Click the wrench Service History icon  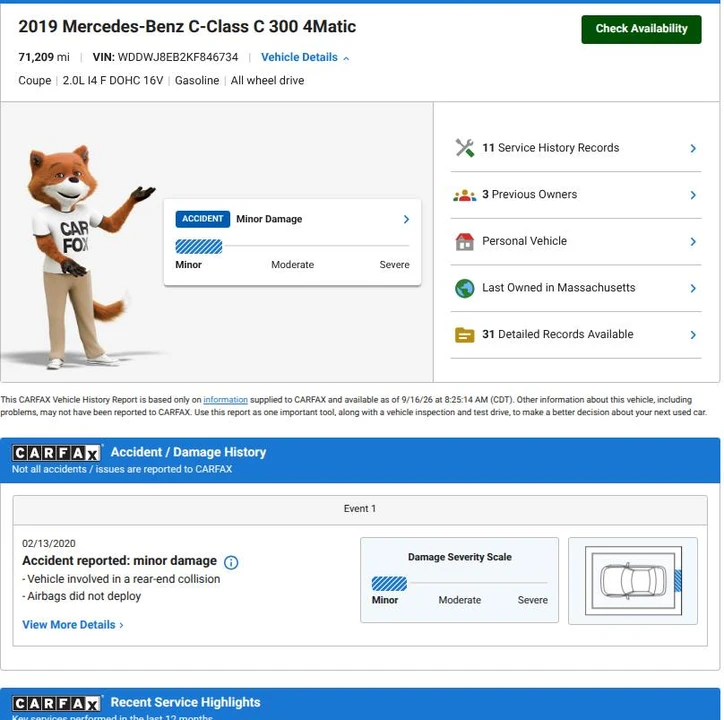(465, 148)
